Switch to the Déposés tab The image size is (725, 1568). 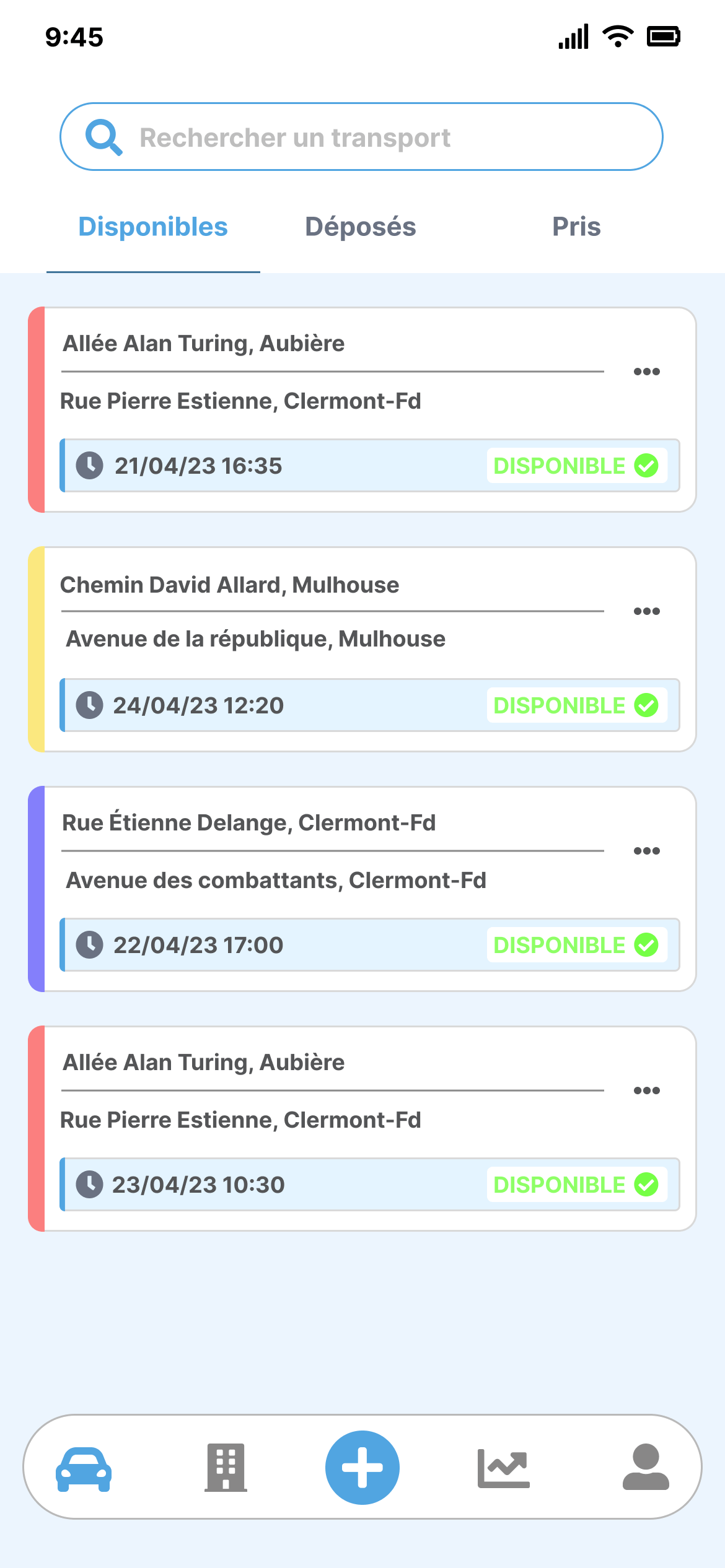tap(361, 227)
